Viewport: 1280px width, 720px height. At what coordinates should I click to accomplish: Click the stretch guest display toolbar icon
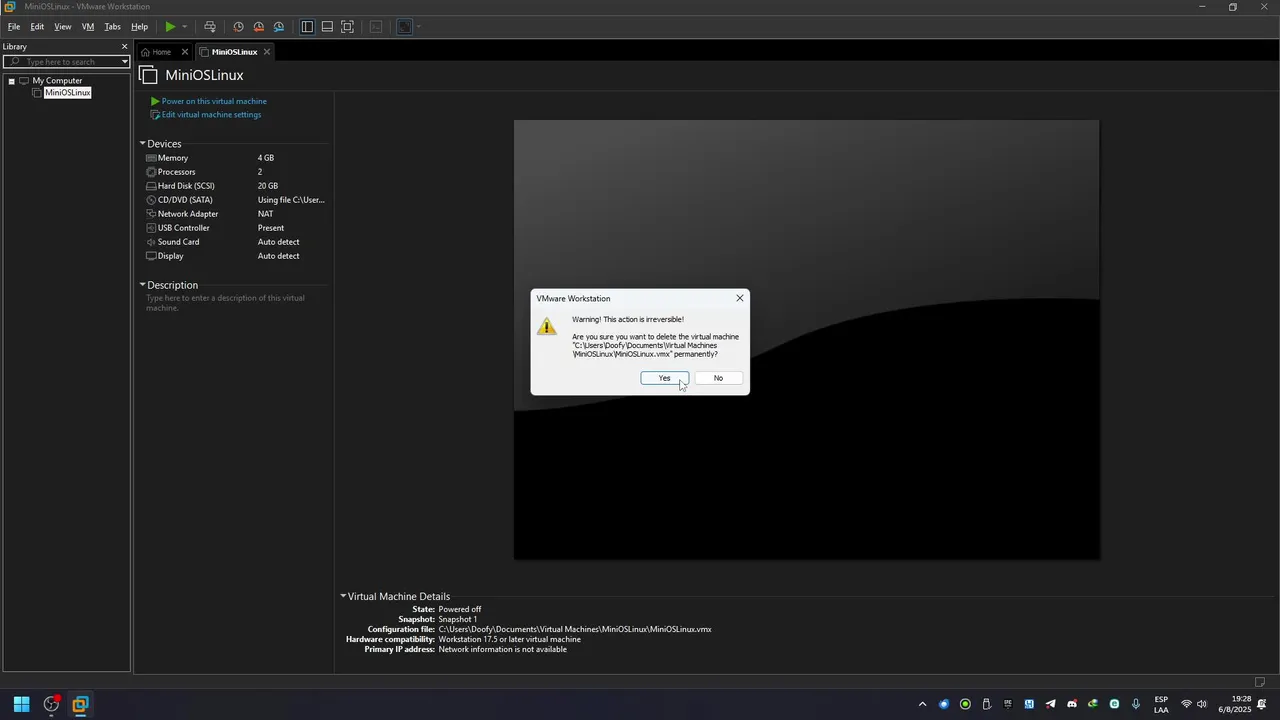404,27
